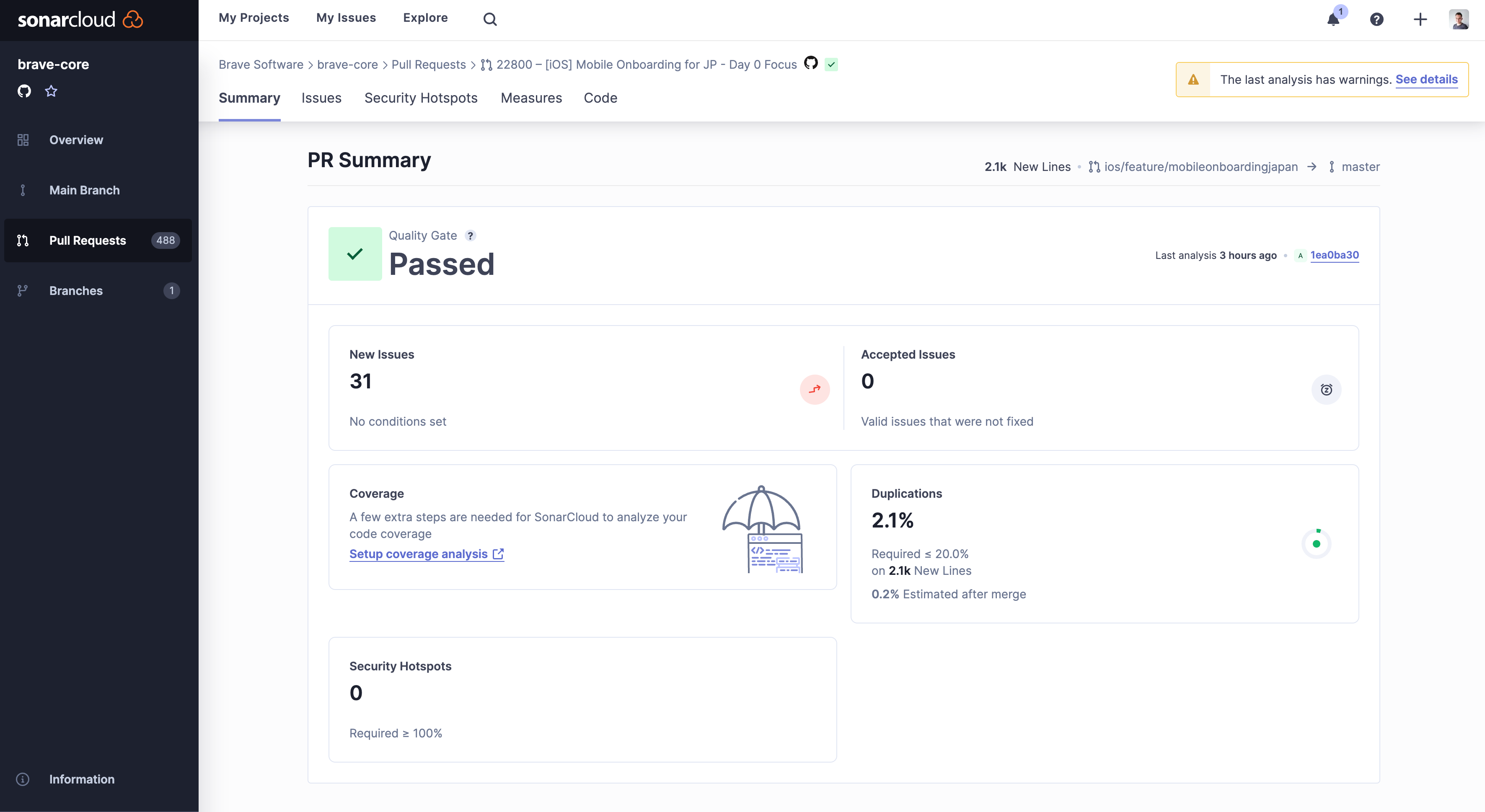Screen dimensions: 1485x812
Task: Open the notifications bell
Action: 1333,20
